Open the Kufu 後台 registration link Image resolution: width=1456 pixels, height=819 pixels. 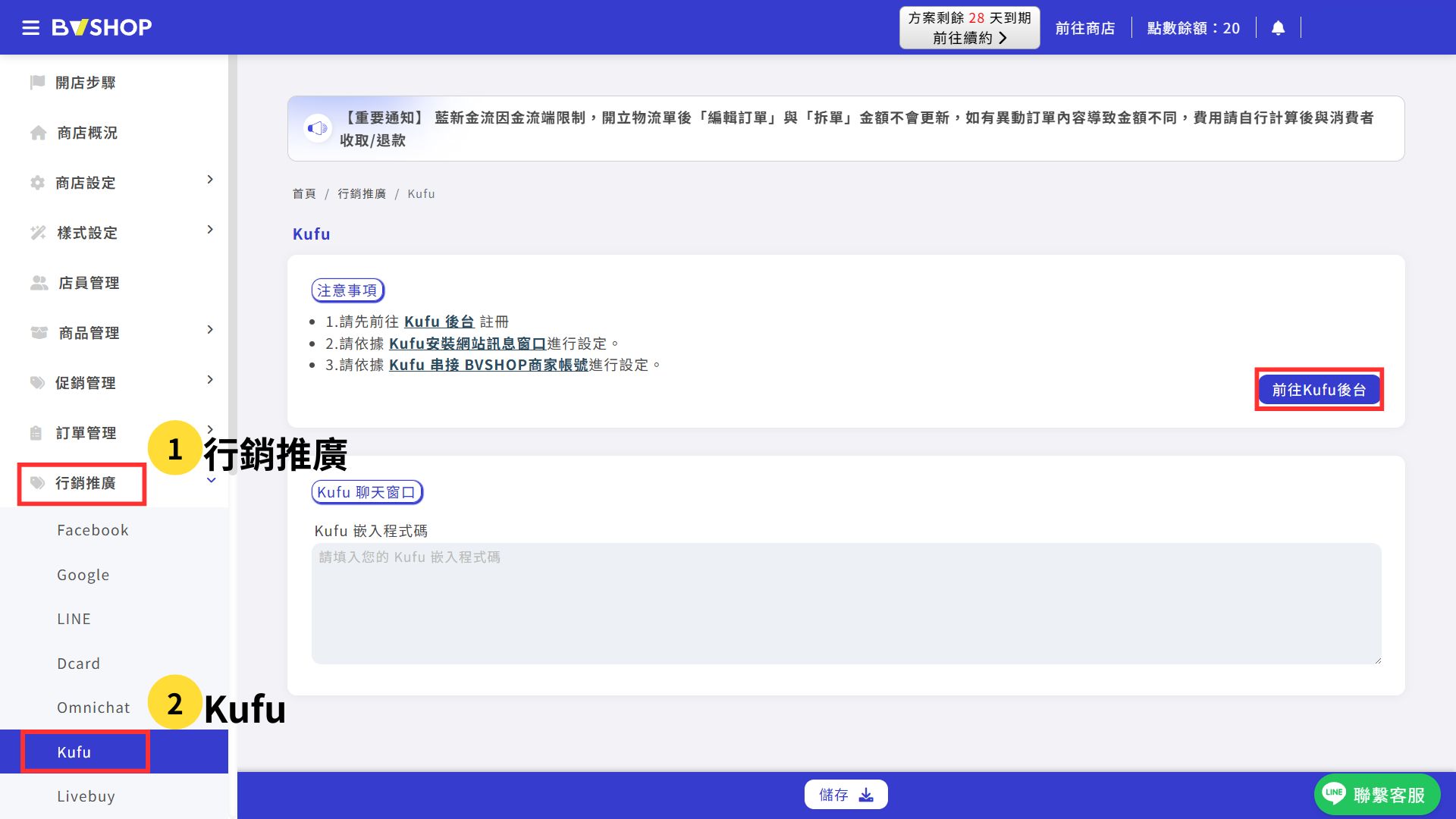click(439, 322)
